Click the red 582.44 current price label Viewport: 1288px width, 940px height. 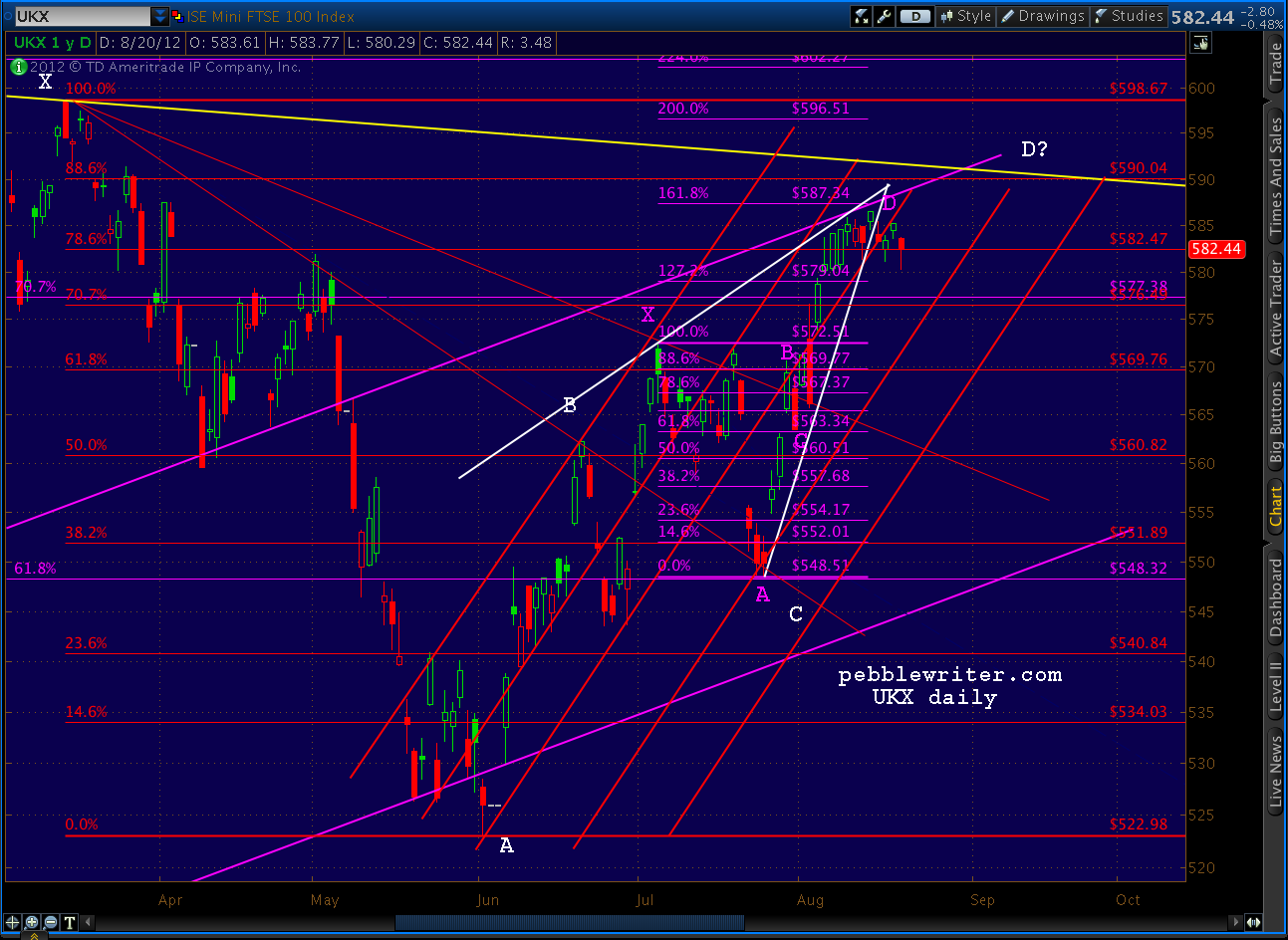point(1216,249)
